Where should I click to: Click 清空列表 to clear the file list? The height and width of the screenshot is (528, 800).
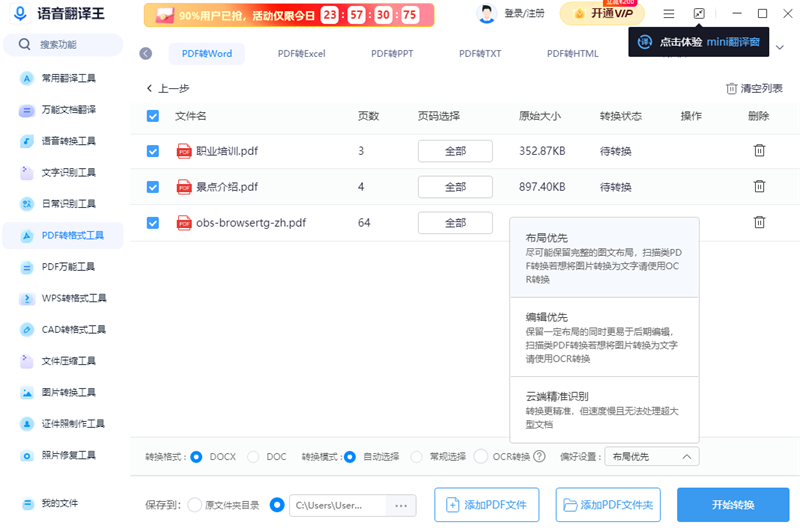[x=754, y=88]
